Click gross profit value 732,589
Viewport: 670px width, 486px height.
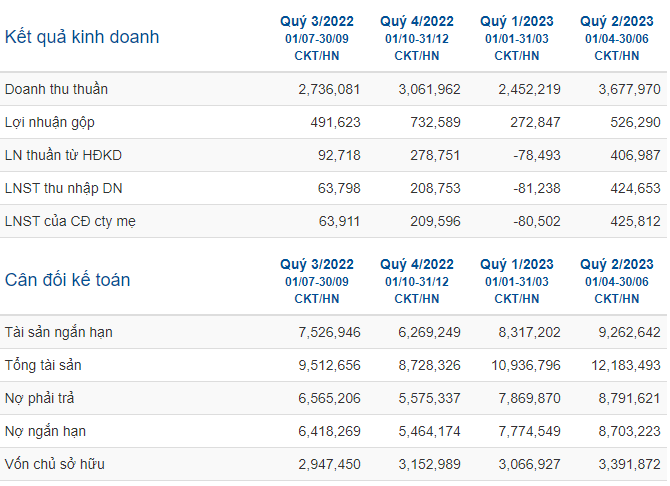coord(435,122)
